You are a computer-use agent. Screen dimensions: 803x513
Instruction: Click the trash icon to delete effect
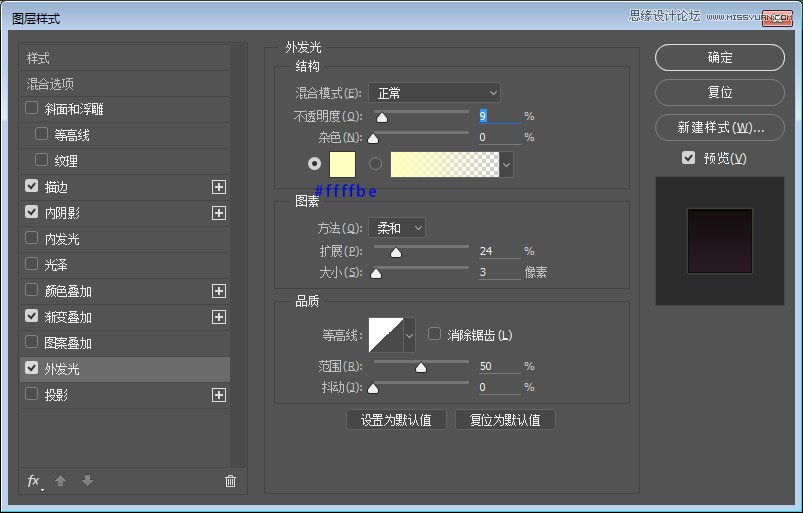tap(230, 481)
